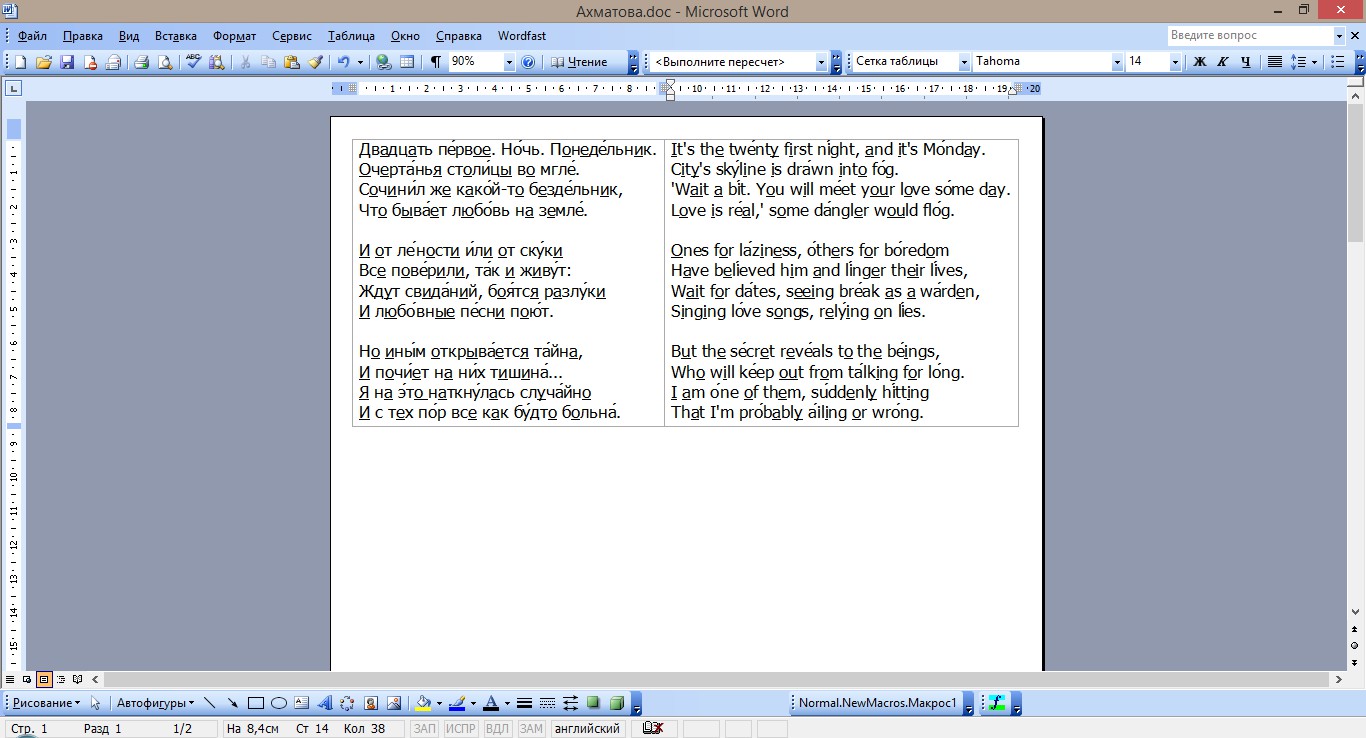Toggle the ЗАМ overtype indicator

pos(531,729)
